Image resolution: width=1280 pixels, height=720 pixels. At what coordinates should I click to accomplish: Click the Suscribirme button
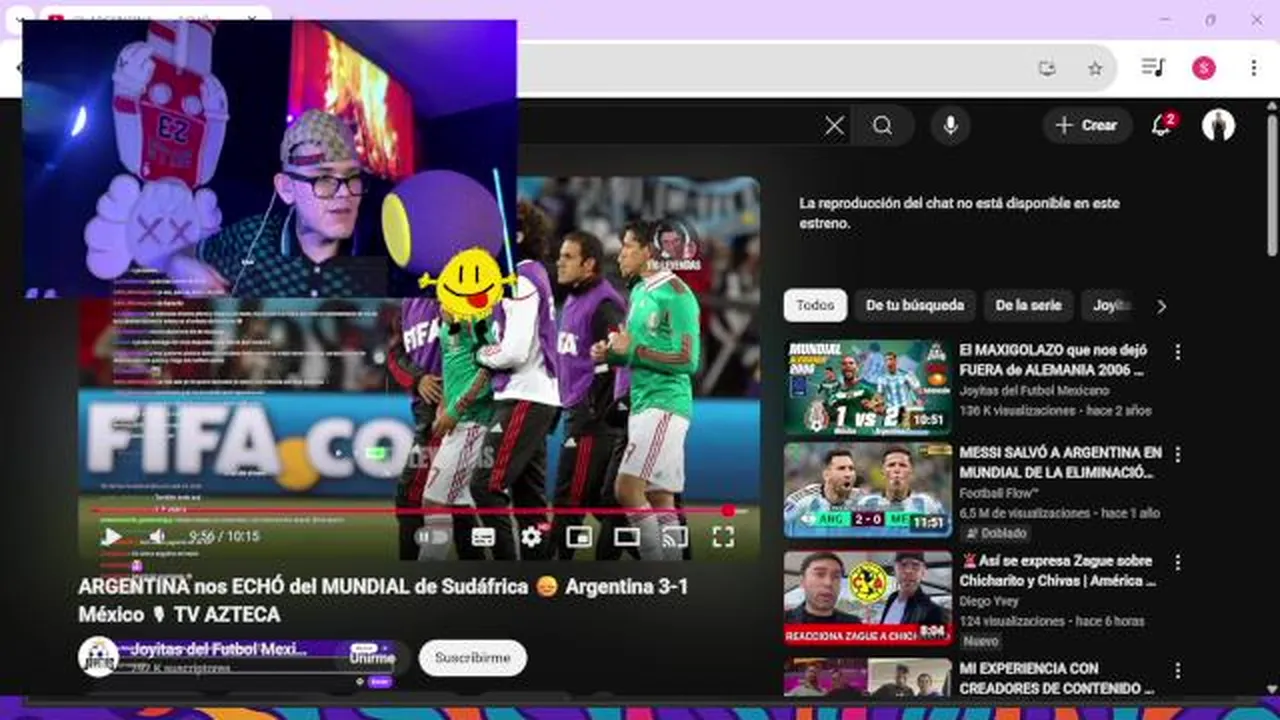472,658
